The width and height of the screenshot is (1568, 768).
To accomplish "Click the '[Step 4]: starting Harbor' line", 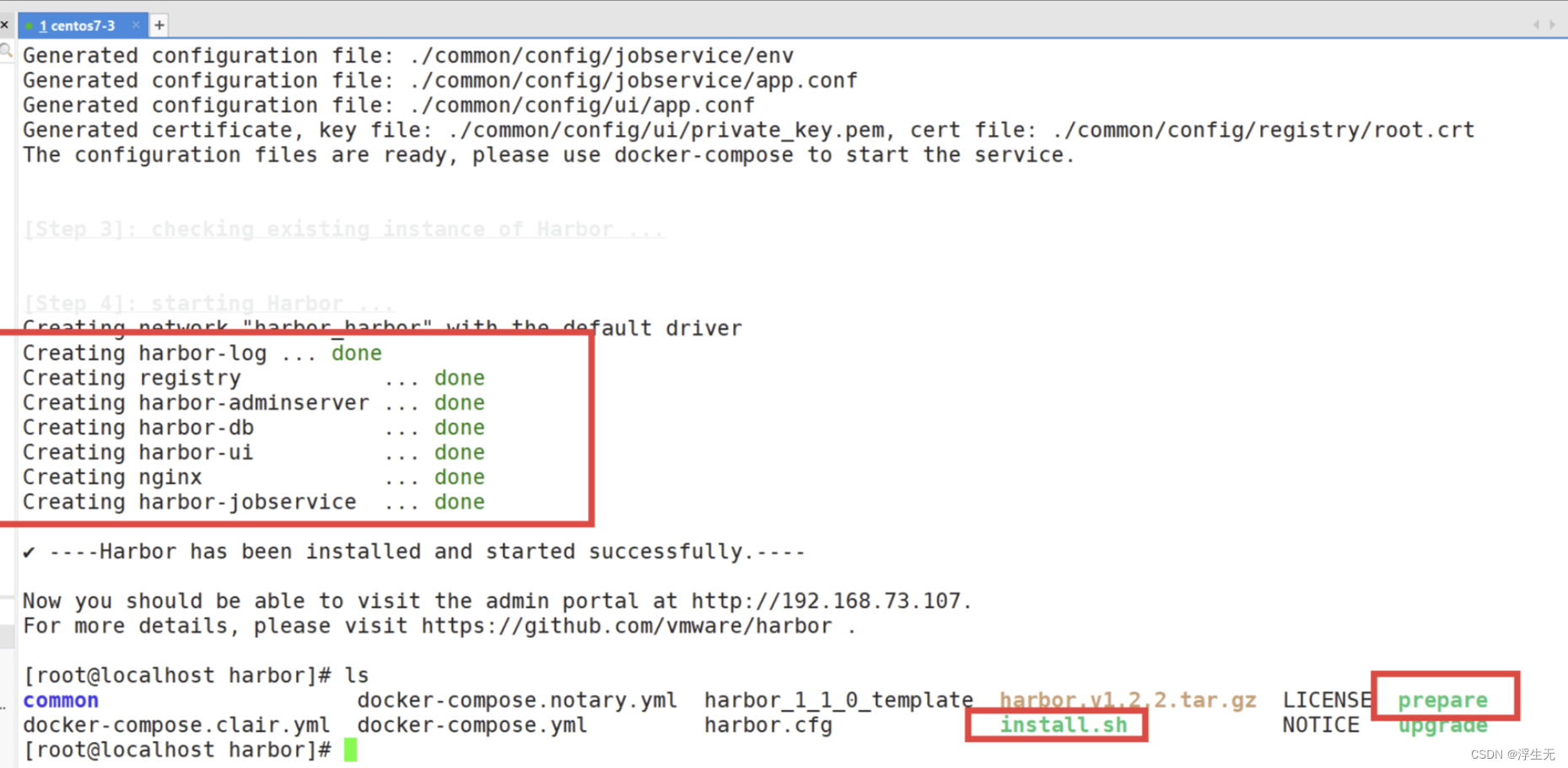I will tap(208, 303).
